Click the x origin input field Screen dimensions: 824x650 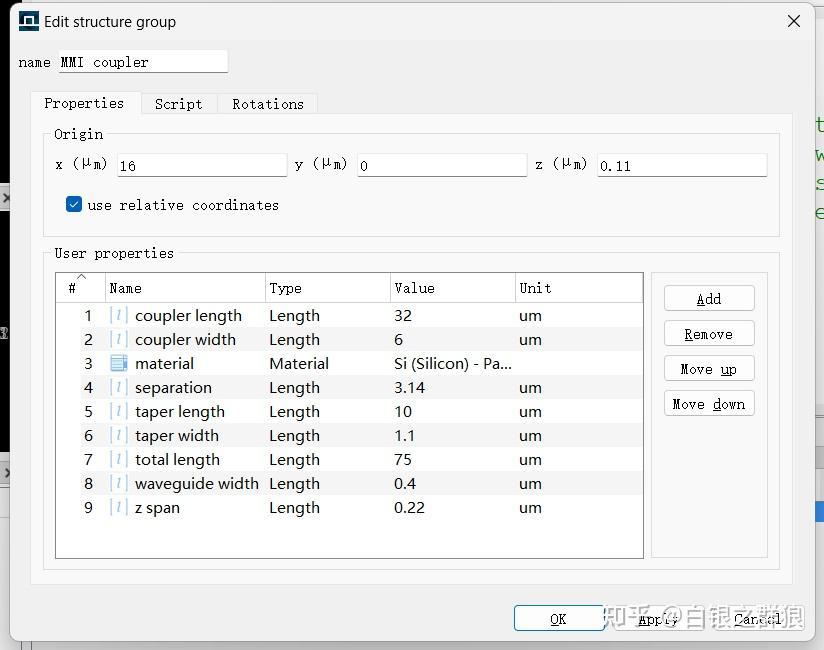tap(201, 166)
